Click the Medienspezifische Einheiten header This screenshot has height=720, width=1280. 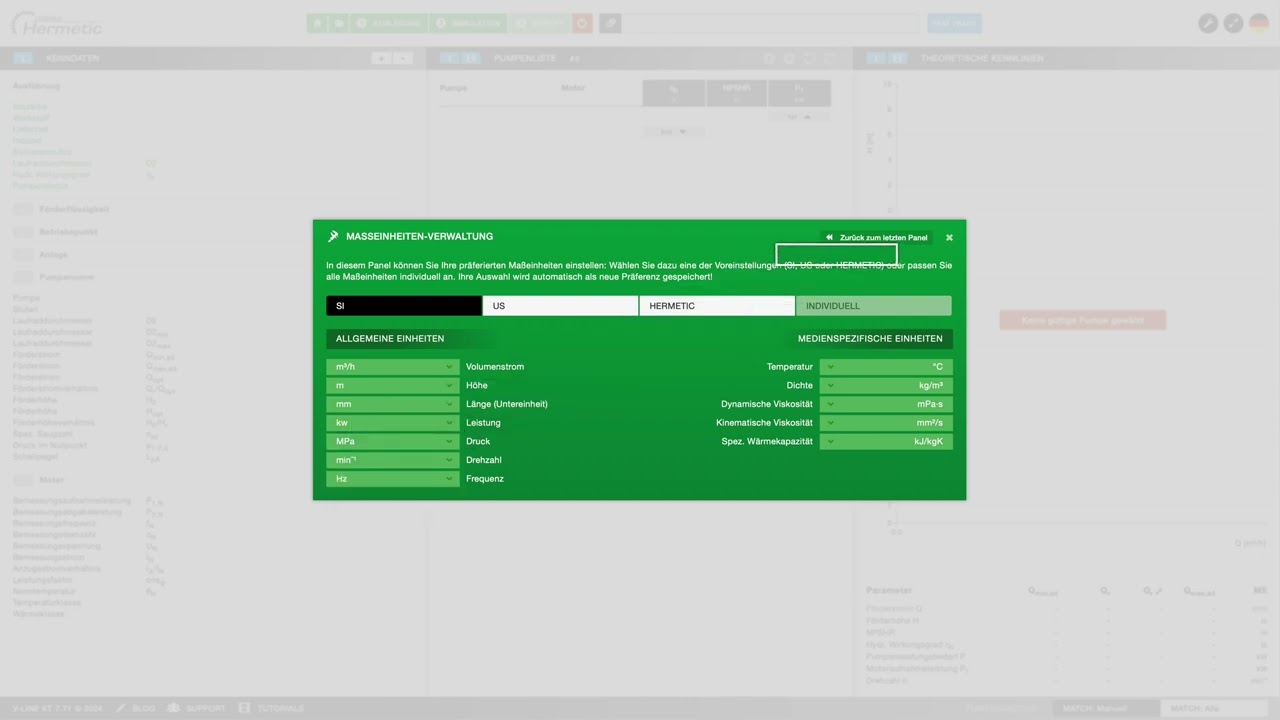point(870,339)
